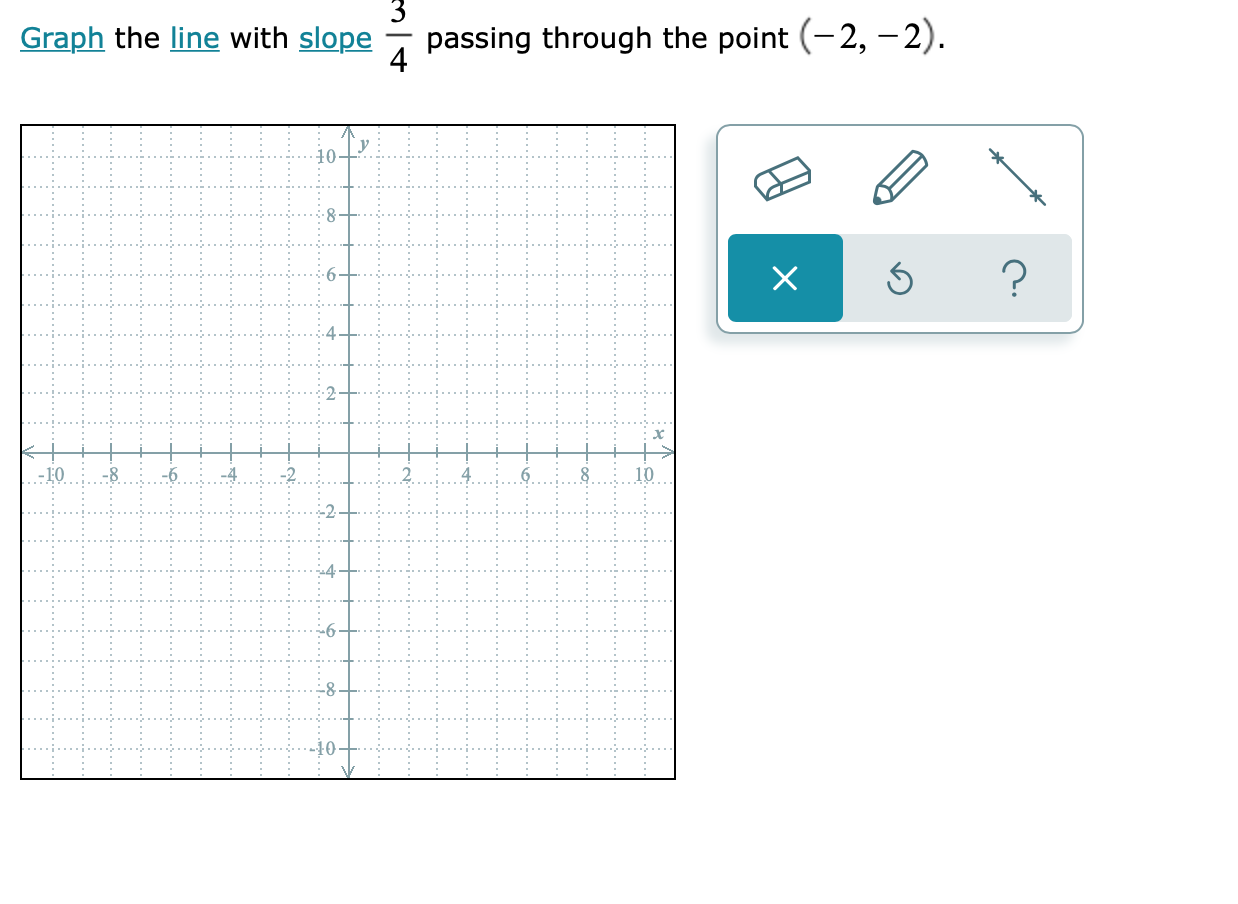Click the origin of the graph
Image resolution: width=1238 pixels, height=904 pixels.
[349, 453]
